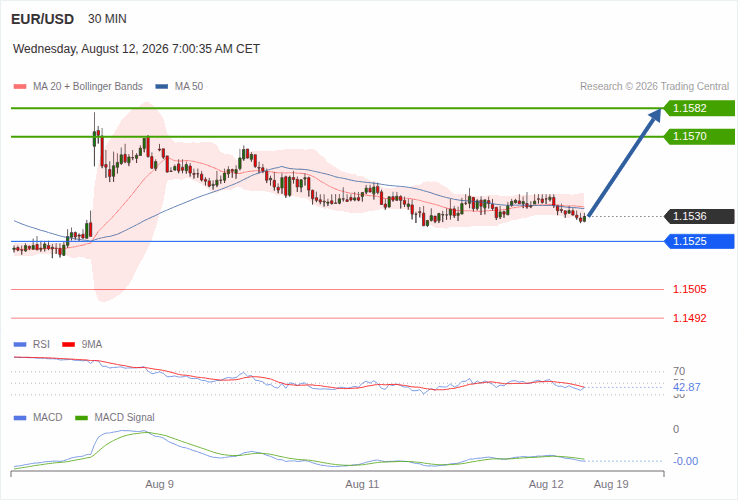Click the RSI legend swatch

(20, 345)
